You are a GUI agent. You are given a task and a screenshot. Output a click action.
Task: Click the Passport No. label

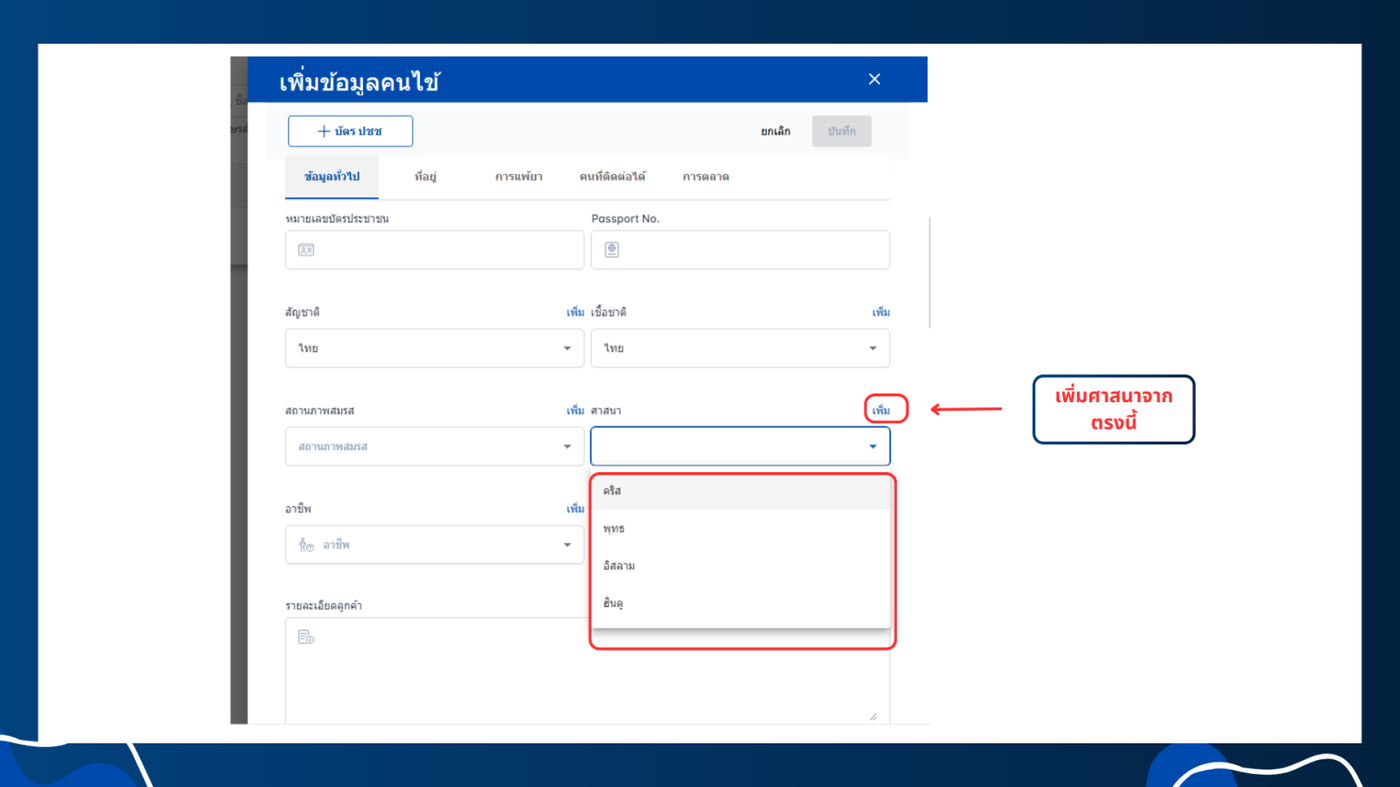pyautogui.click(x=625, y=218)
